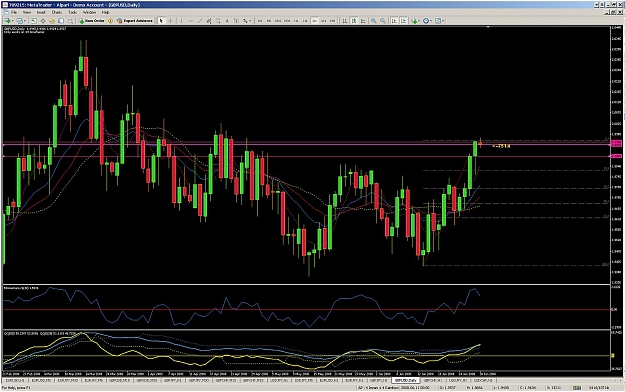Expand the New Chart dropdown arrow
Viewport: 625px width, 392px height.
pyautogui.click(x=13, y=21)
